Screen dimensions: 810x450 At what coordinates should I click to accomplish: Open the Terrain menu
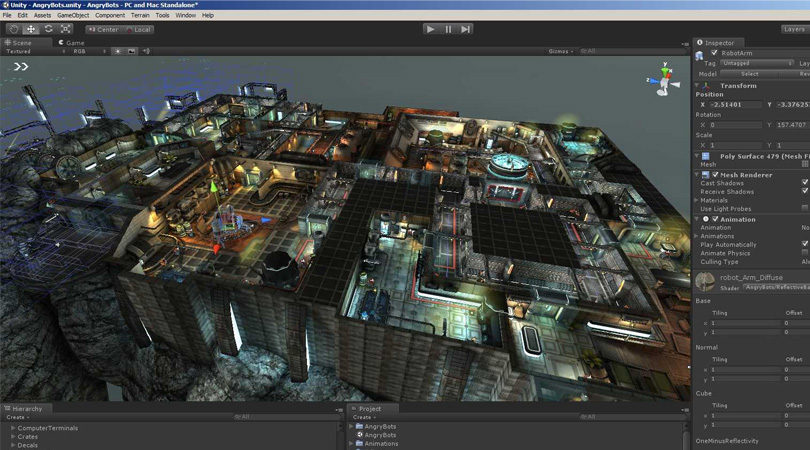(140, 15)
